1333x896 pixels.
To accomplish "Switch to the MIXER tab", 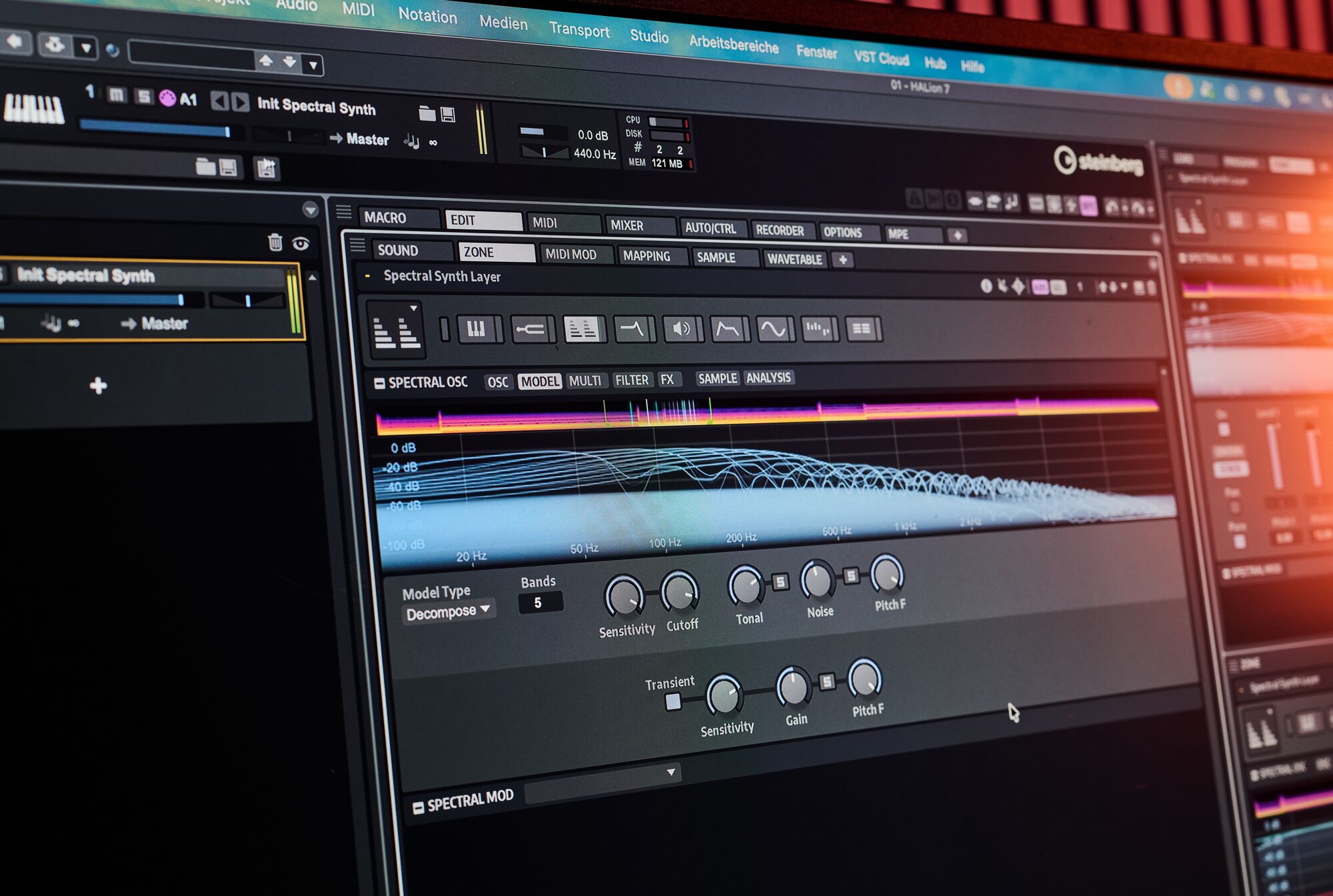I will (627, 225).
